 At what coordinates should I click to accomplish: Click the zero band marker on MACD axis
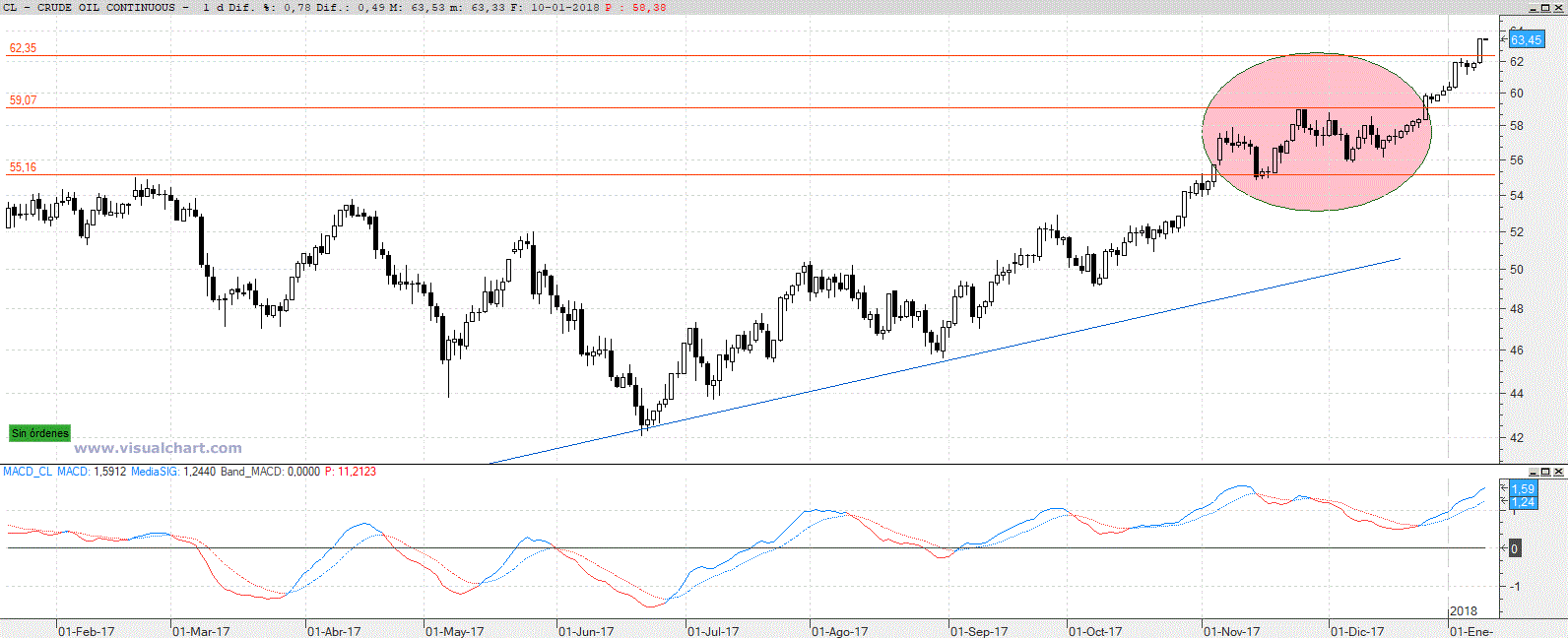(1515, 548)
